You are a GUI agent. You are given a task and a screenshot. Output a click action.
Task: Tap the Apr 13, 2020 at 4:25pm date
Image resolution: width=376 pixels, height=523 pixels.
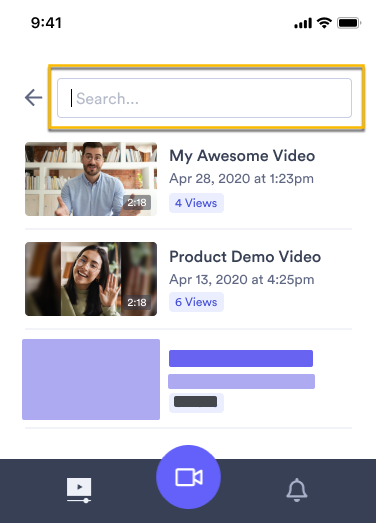[242, 280]
